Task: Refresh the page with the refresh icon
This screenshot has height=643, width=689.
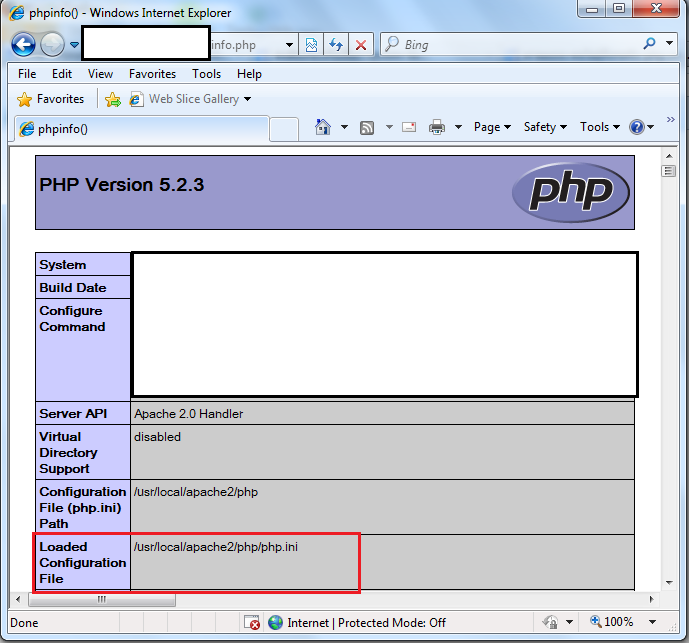Action: pos(336,45)
